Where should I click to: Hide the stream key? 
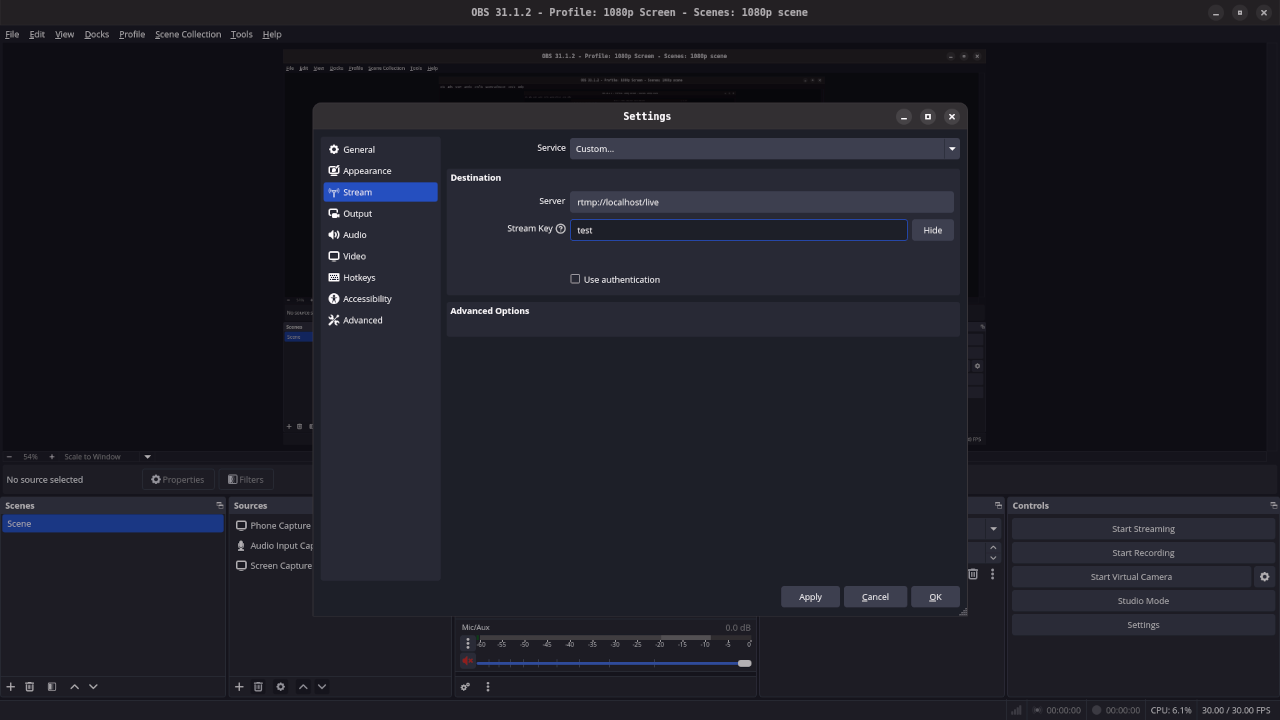pos(932,230)
